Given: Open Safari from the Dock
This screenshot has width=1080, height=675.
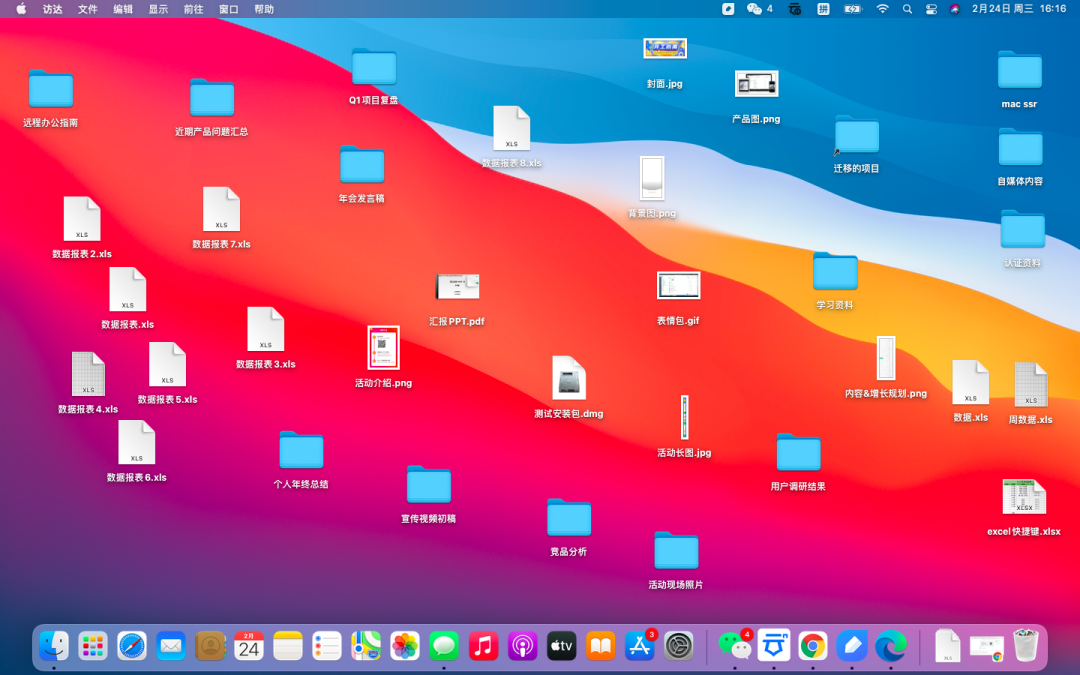Looking at the screenshot, I should 132,646.
